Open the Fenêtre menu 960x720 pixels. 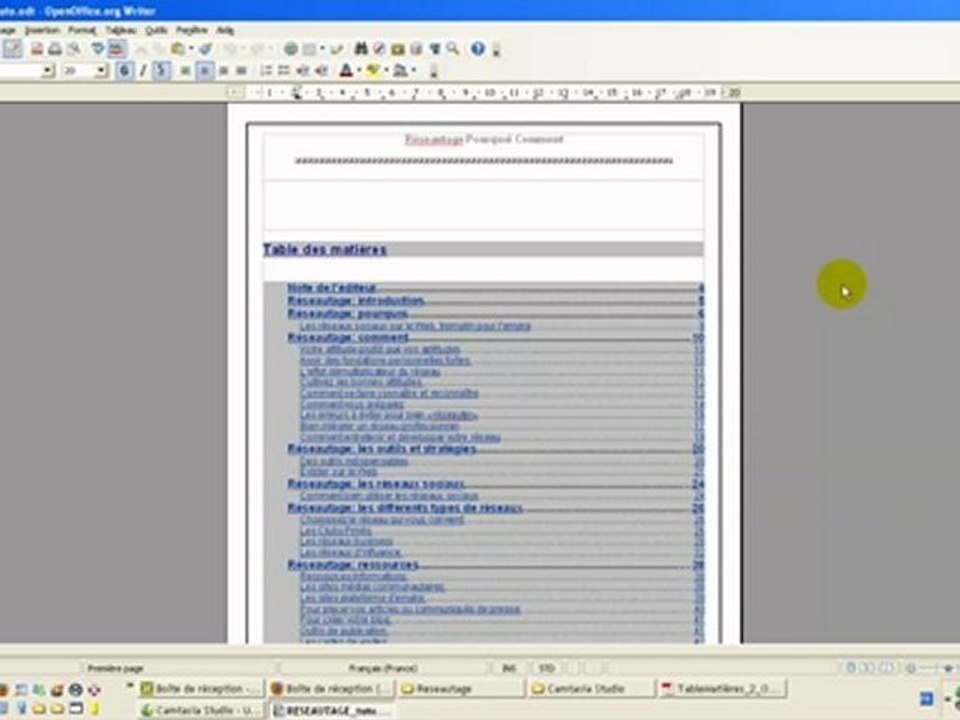[192, 30]
